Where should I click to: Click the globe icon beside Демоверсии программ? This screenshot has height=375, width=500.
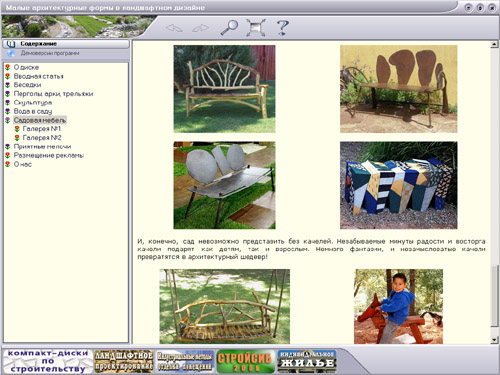pyautogui.click(x=11, y=53)
